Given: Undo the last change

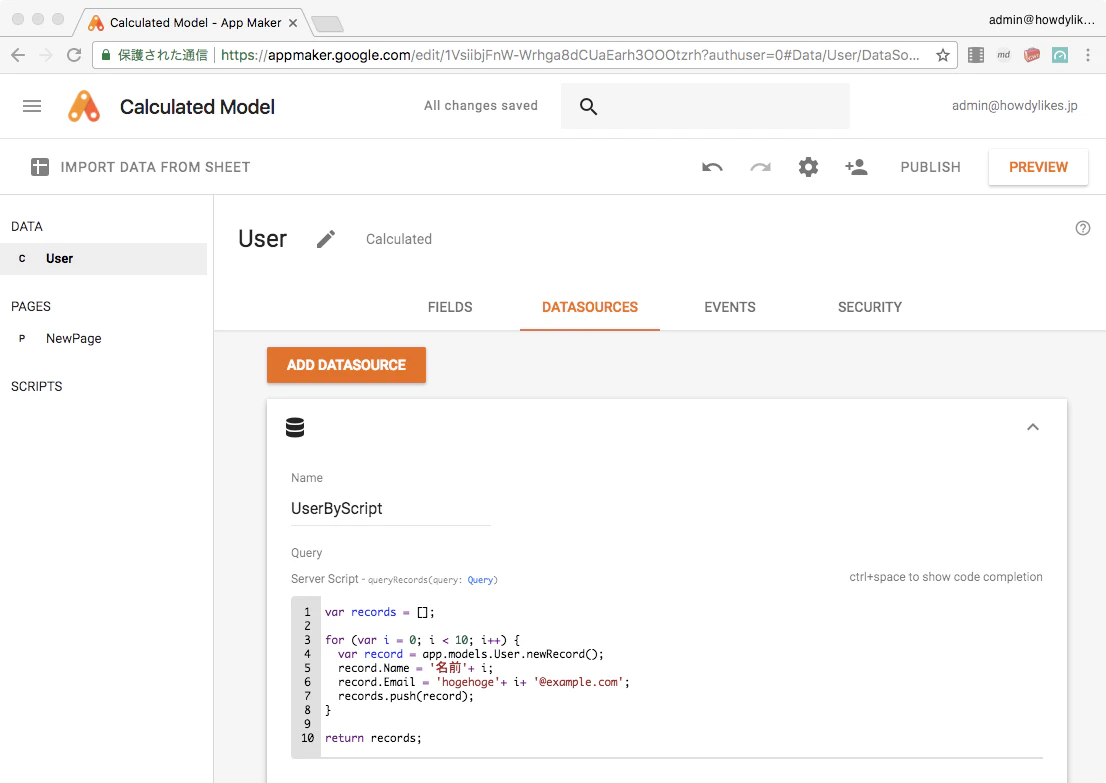Looking at the screenshot, I should point(712,167).
